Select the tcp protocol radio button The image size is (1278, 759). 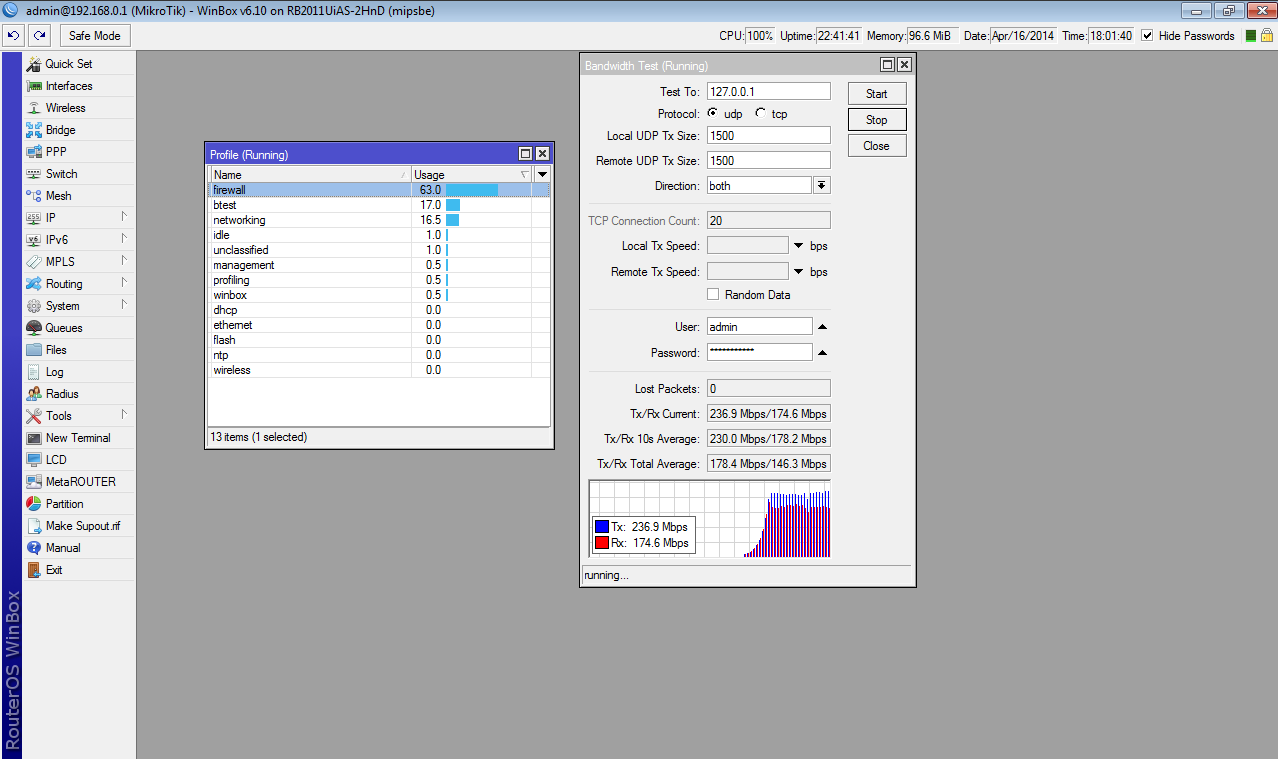761,113
